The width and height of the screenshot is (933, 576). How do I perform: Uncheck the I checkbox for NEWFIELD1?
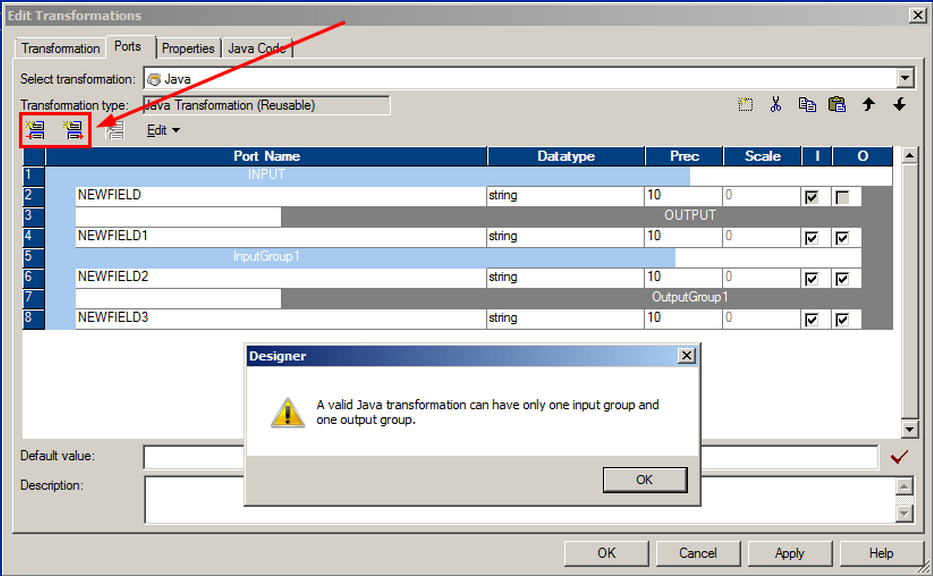[812, 237]
